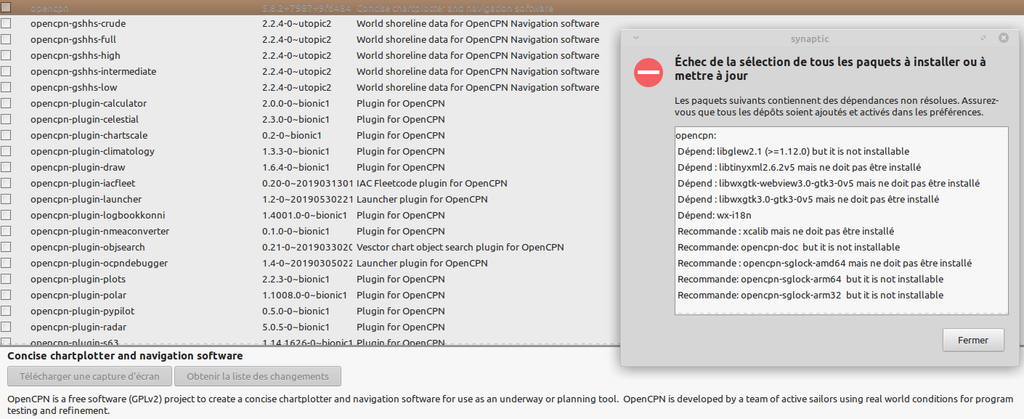The image size is (1024, 419).
Task: Select the opencpn-plugin-climatology package name
Action: [92, 151]
